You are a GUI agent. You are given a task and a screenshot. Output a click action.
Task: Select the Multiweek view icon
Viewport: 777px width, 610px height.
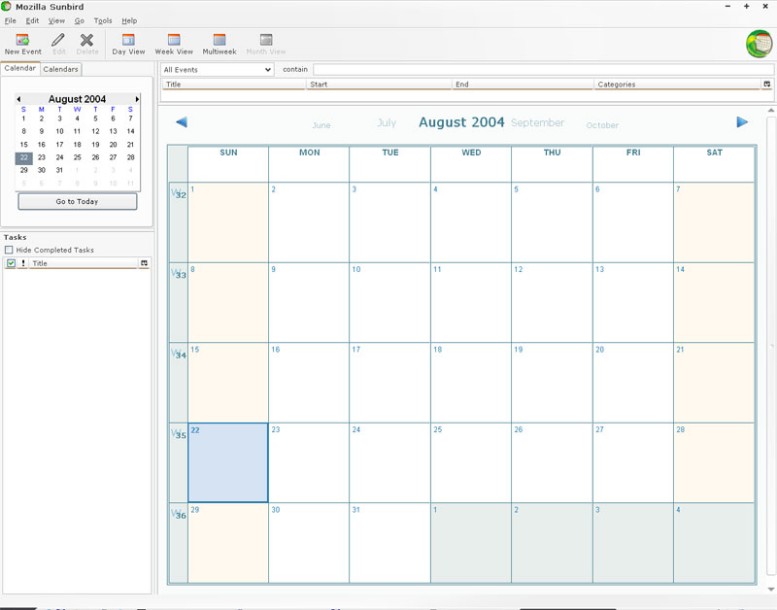point(219,43)
